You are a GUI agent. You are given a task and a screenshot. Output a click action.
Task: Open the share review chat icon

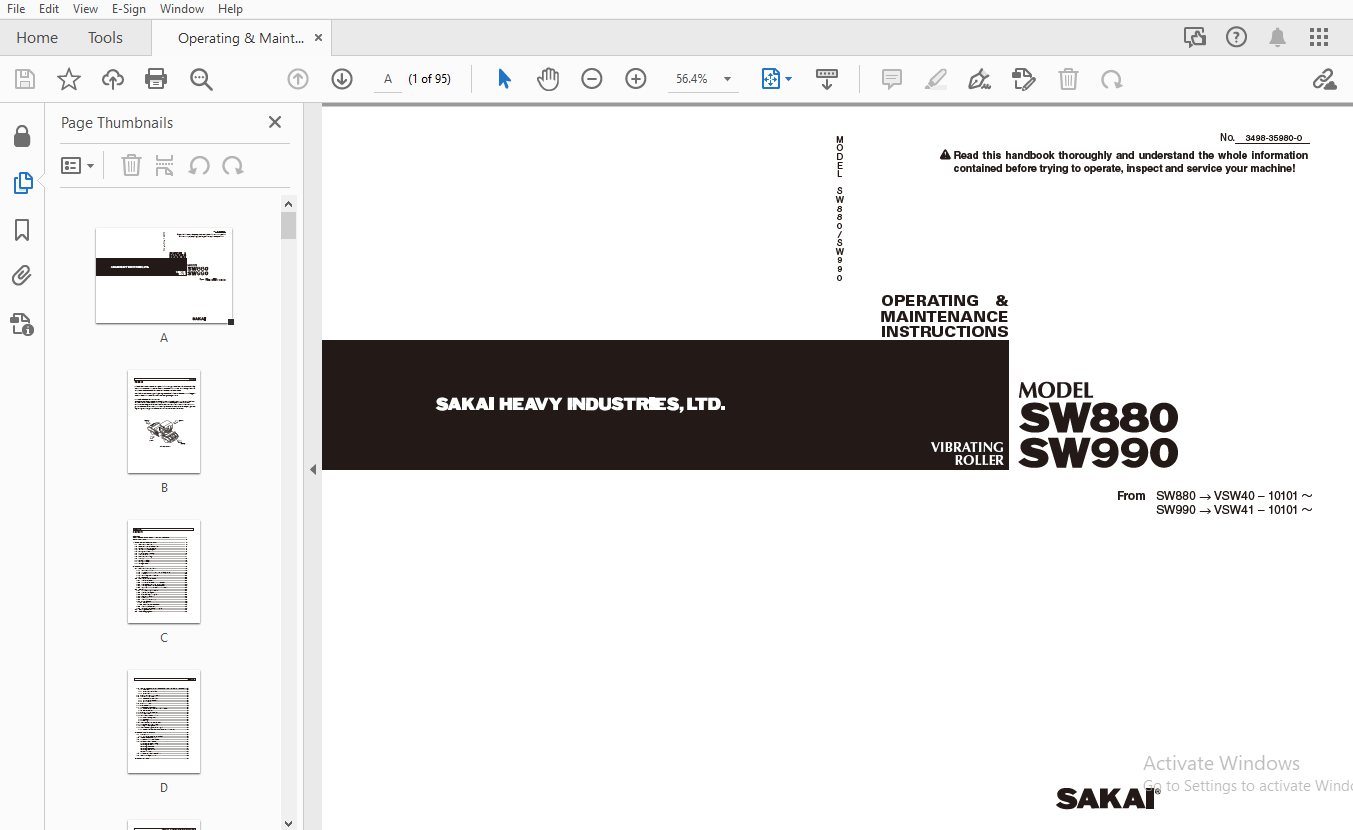click(x=1195, y=38)
